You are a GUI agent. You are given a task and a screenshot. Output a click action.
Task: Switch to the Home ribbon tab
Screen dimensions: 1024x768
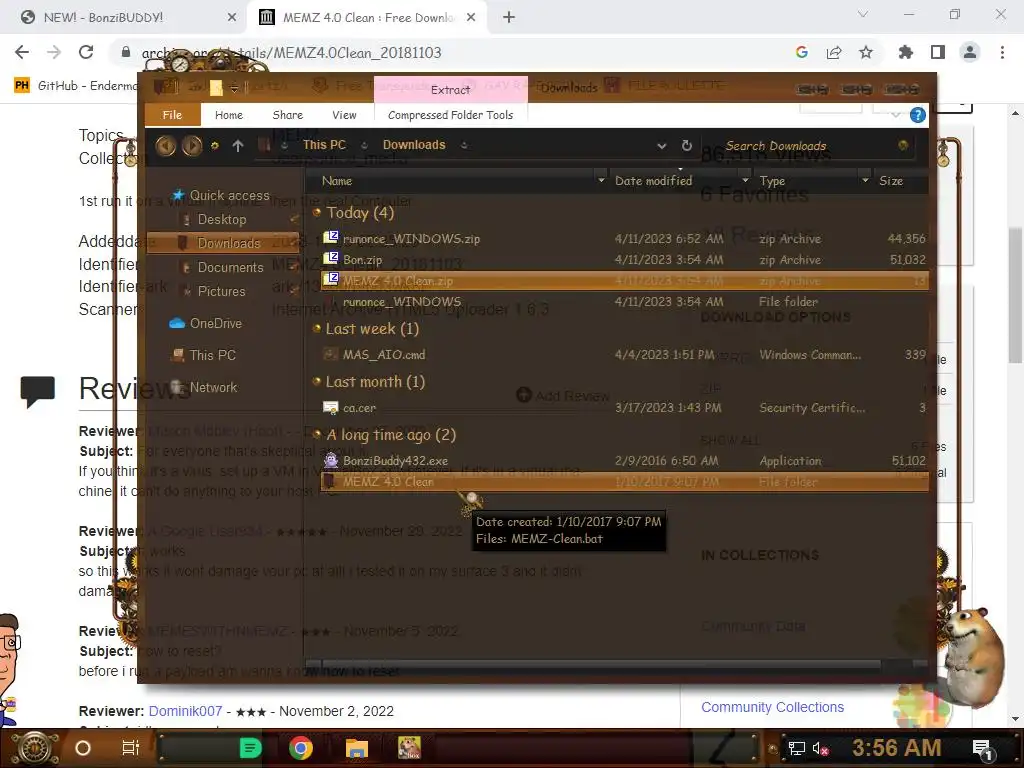(229, 115)
